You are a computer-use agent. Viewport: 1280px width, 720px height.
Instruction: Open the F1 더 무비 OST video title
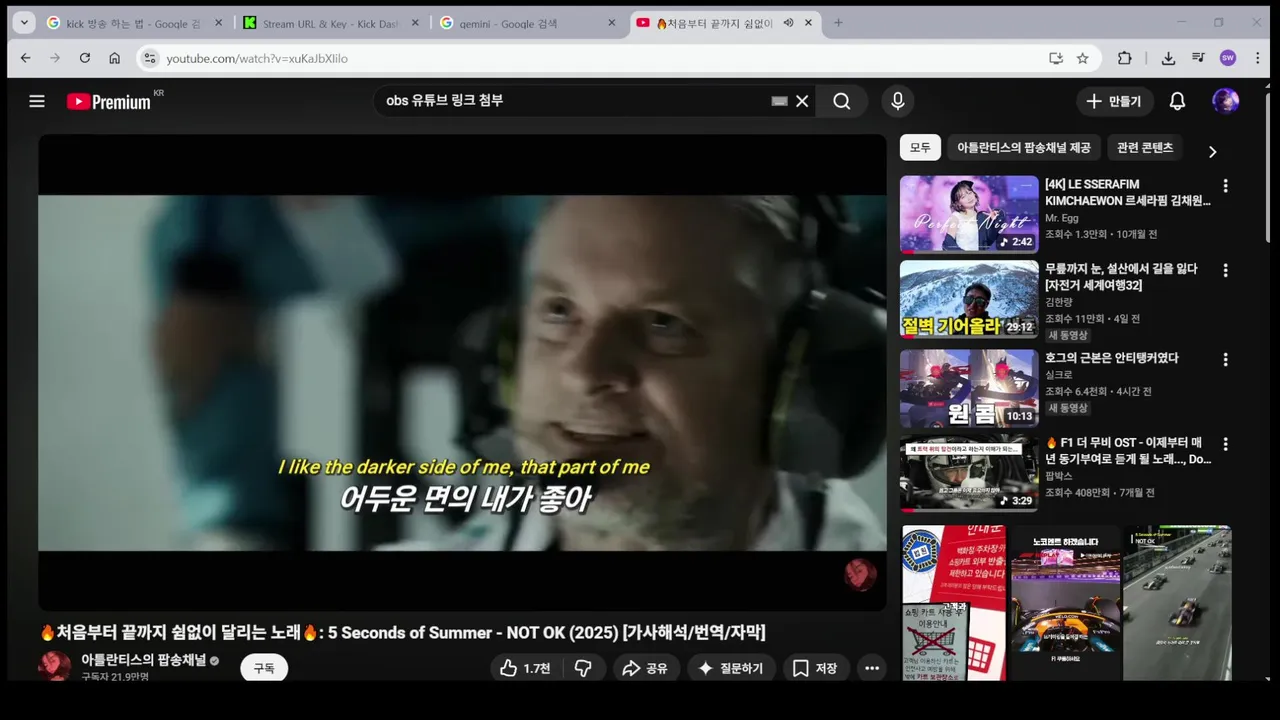[1128, 451]
